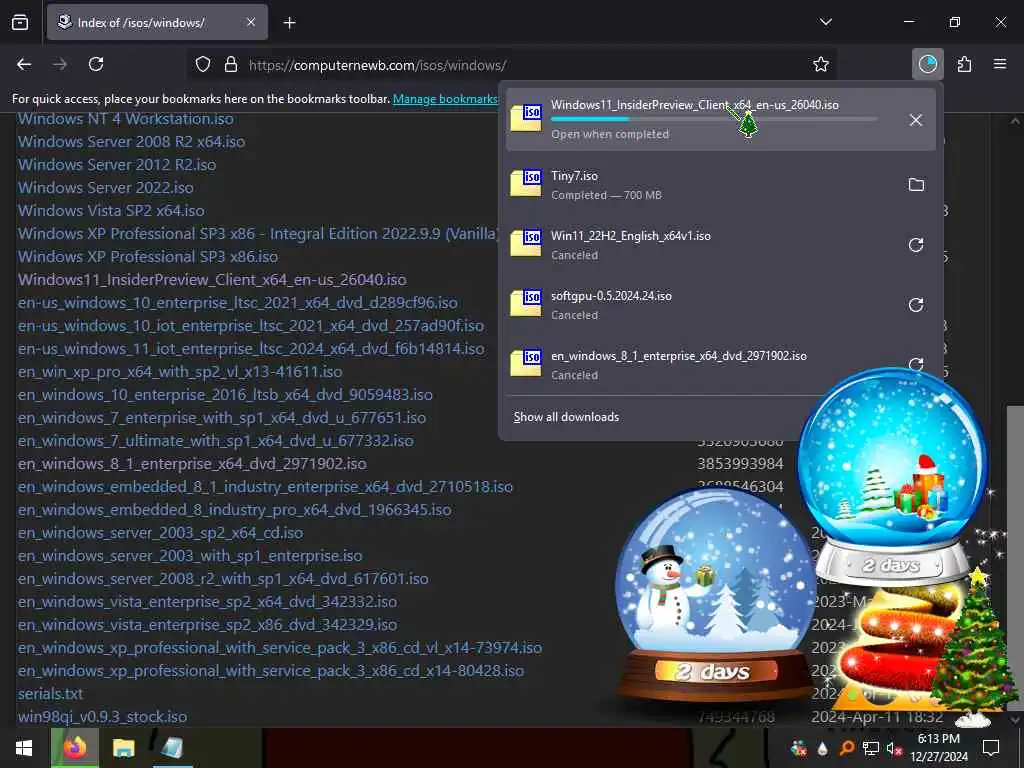Open the Windows11_InsiderPreview_Client page link

click(x=212, y=280)
